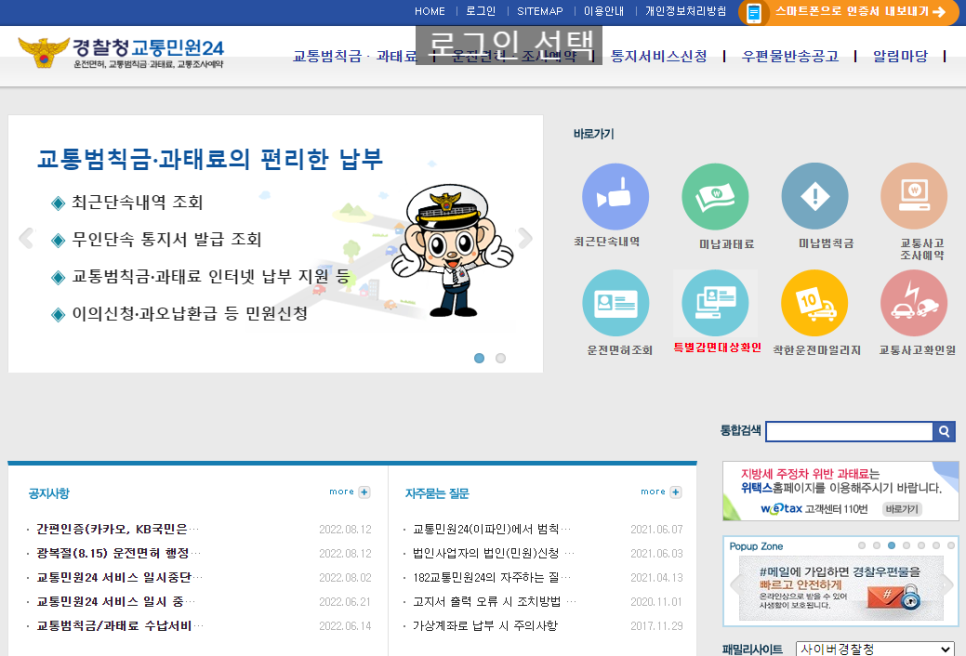Show previous banner slide arrow
The width and height of the screenshot is (966, 656).
[26, 238]
